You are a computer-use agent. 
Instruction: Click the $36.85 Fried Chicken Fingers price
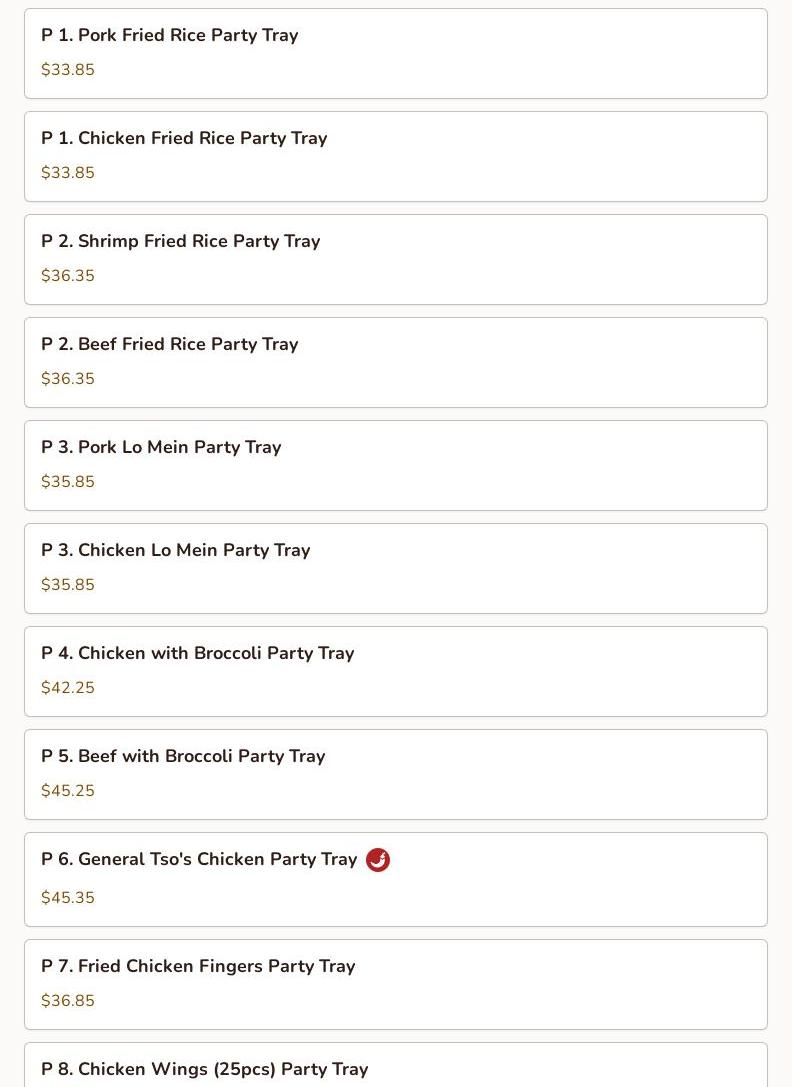coord(68,1001)
